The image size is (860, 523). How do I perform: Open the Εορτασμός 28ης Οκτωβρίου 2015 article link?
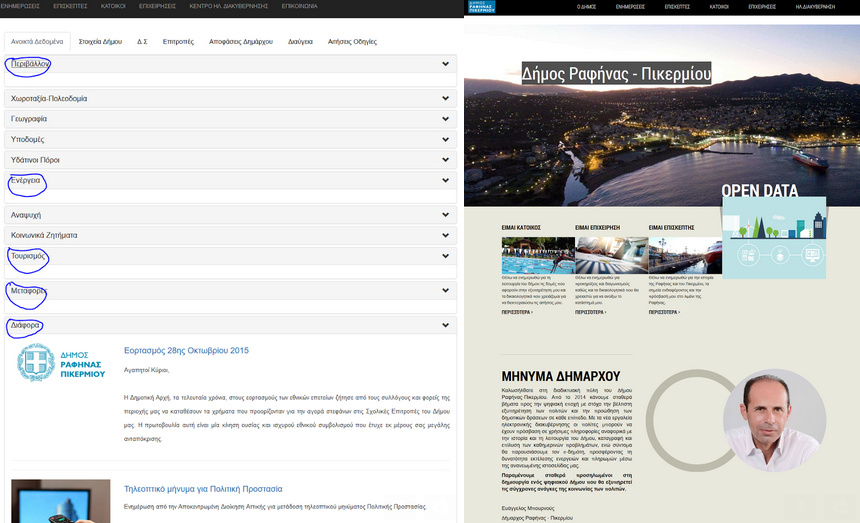click(186, 350)
